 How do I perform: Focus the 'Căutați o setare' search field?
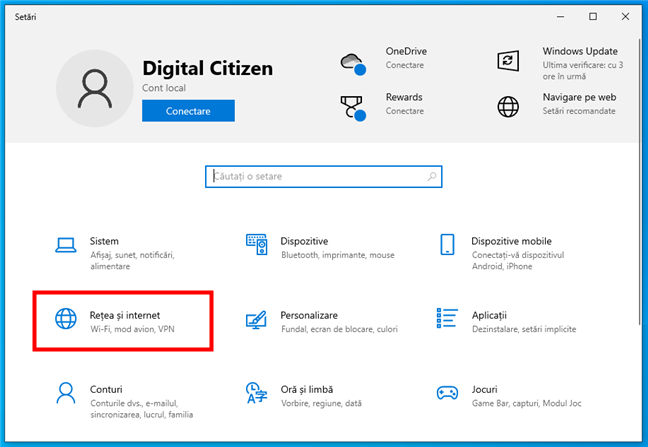315,176
